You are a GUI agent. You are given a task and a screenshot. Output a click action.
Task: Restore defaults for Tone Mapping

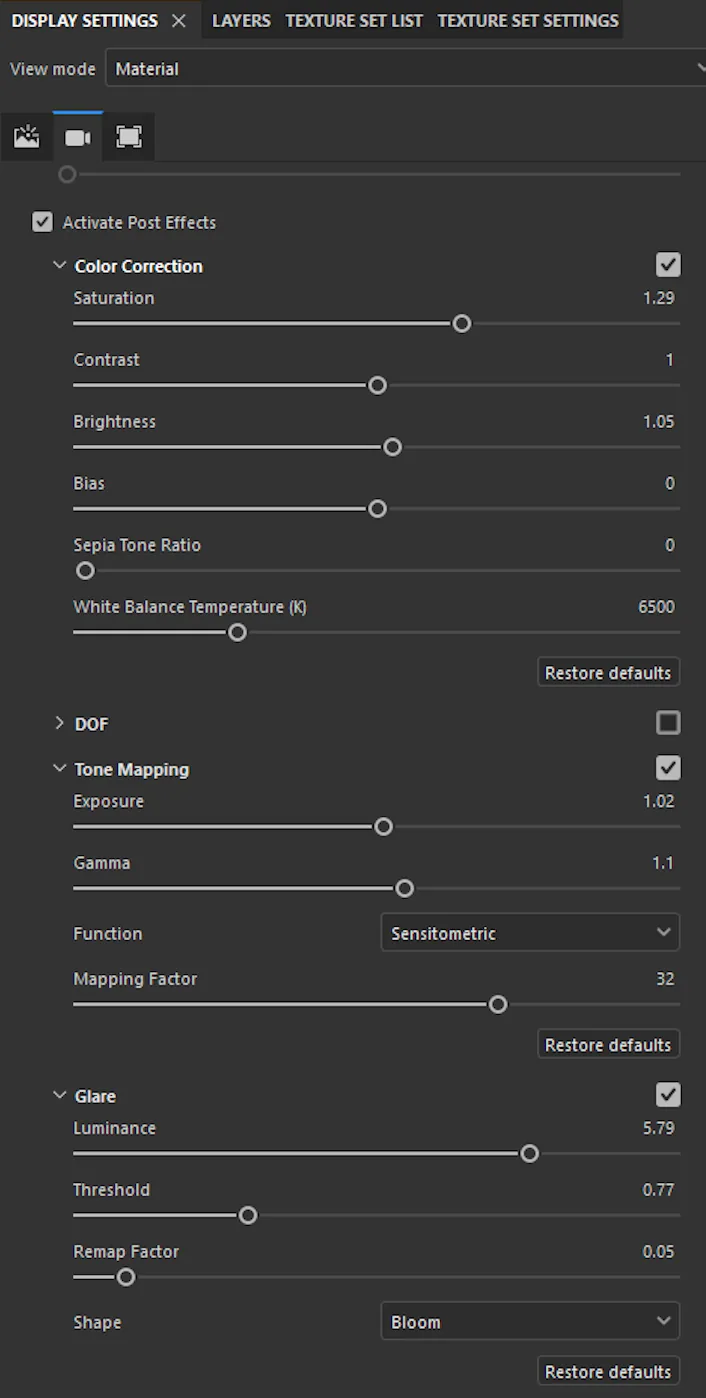click(x=608, y=1044)
